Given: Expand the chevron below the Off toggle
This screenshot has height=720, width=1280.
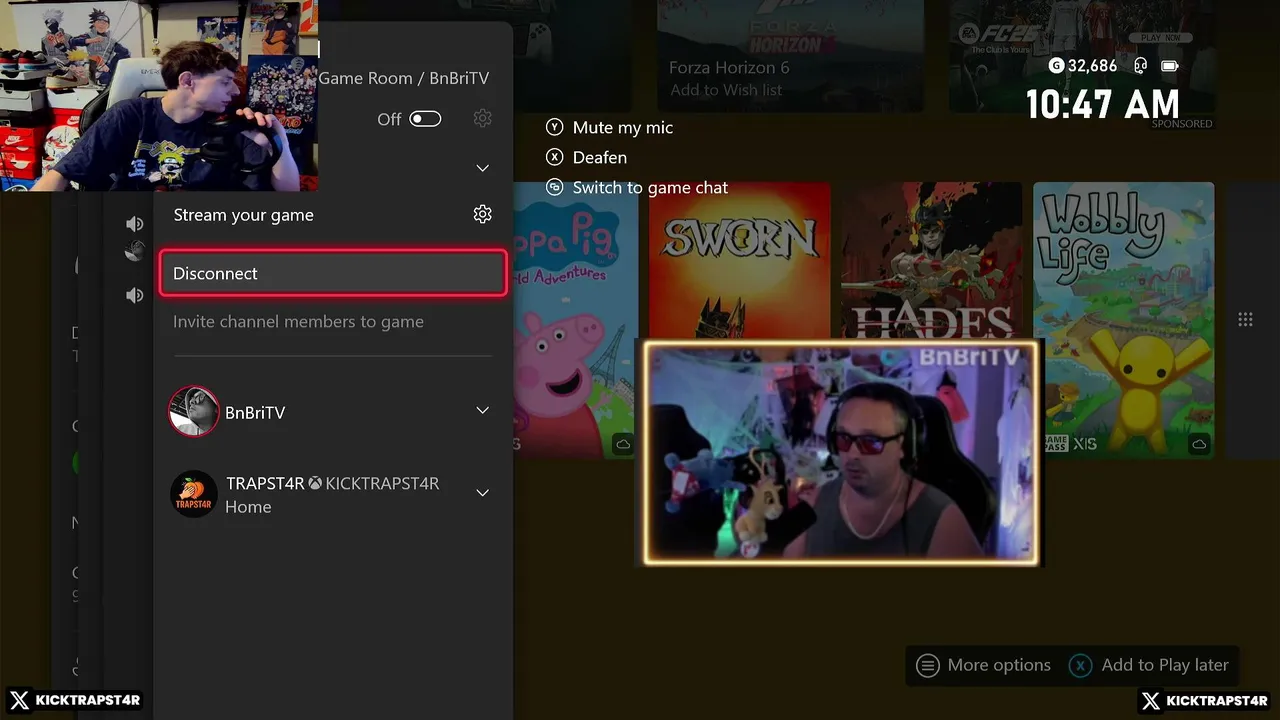Looking at the screenshot, I should click(482, 168).
